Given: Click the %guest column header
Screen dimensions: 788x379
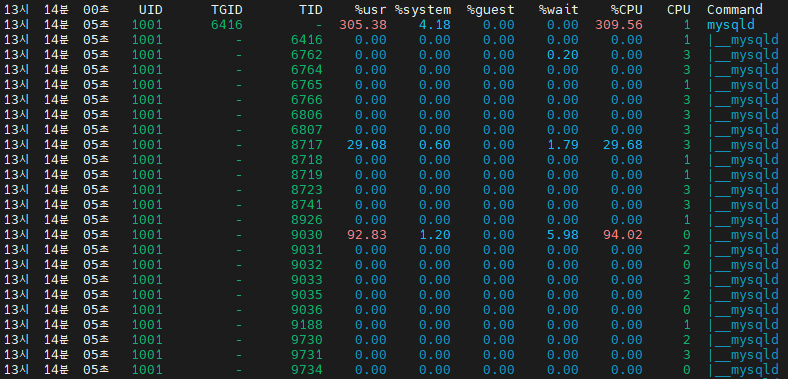Looking at the screenshot, I should point(490,10).
